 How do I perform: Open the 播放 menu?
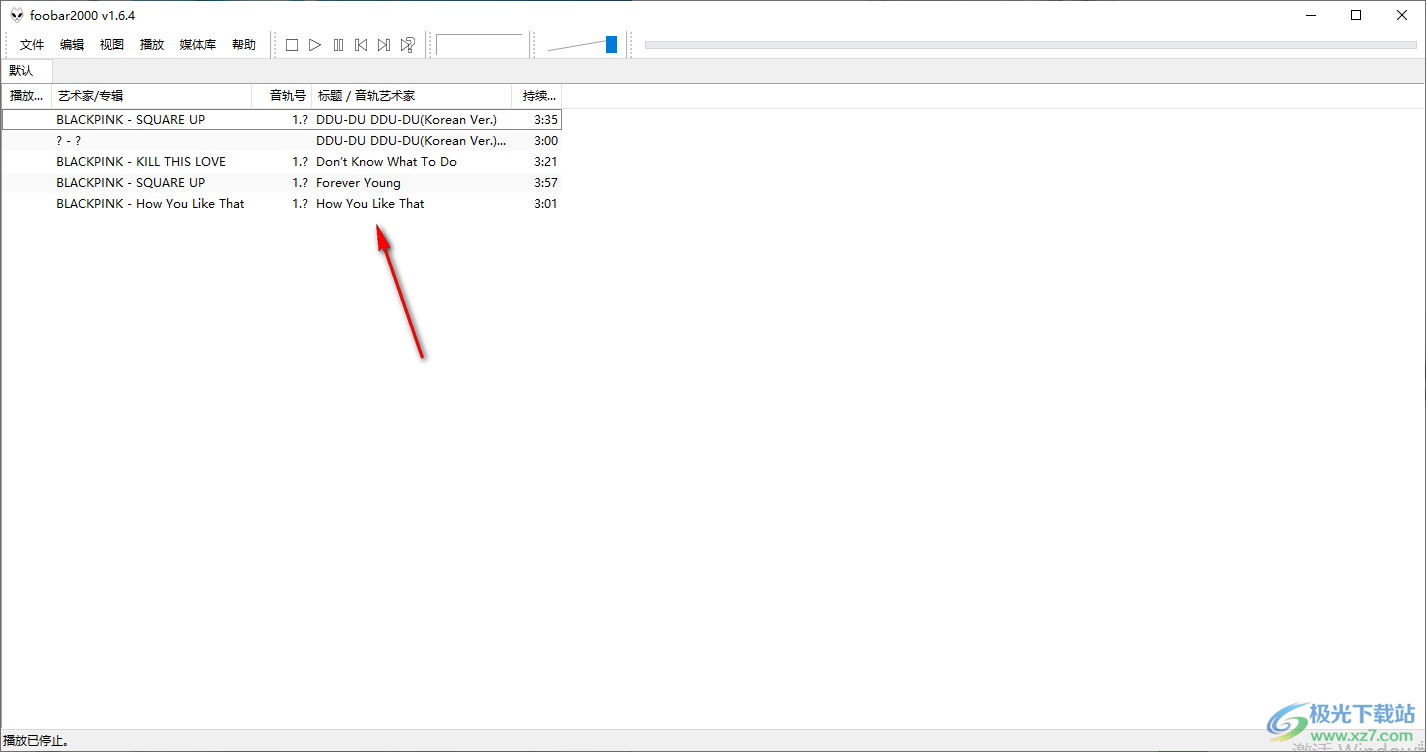point(152,45)
